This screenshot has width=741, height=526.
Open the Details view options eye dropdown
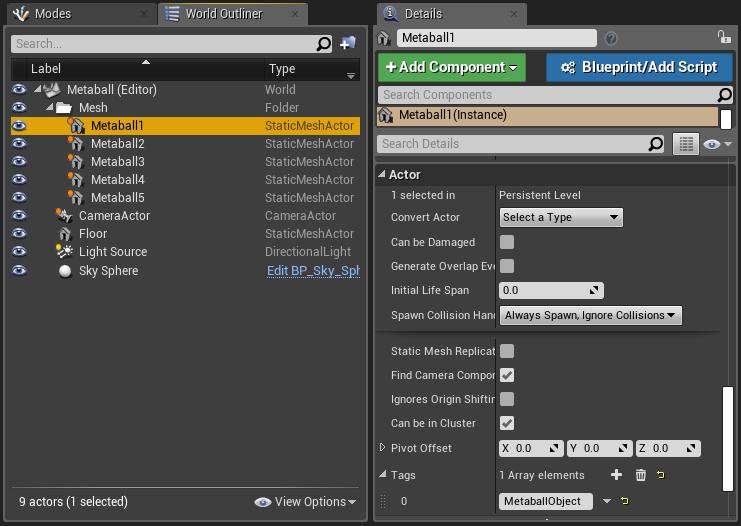(717, 144)
